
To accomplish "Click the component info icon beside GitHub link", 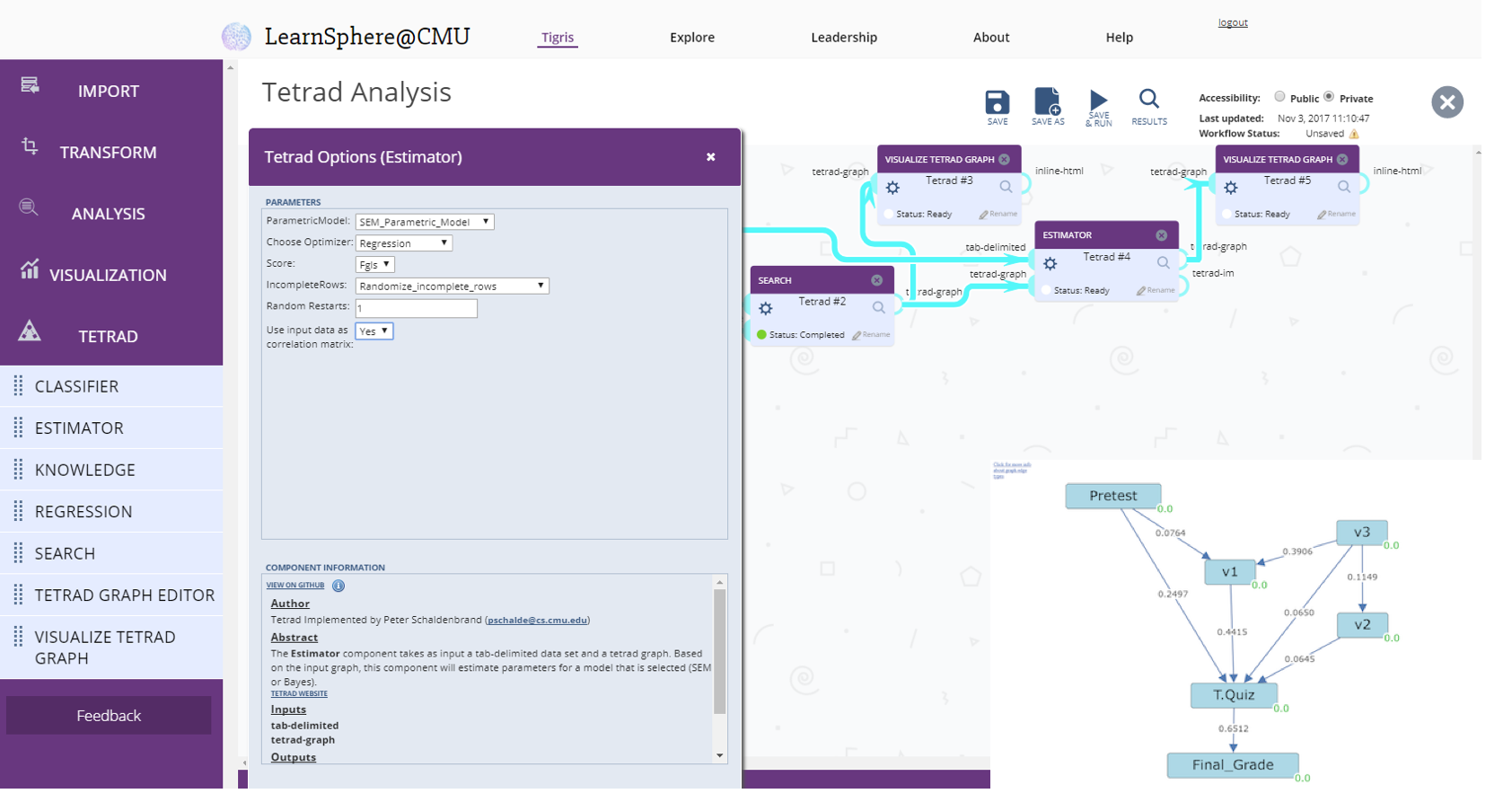I will pos(338,586).
